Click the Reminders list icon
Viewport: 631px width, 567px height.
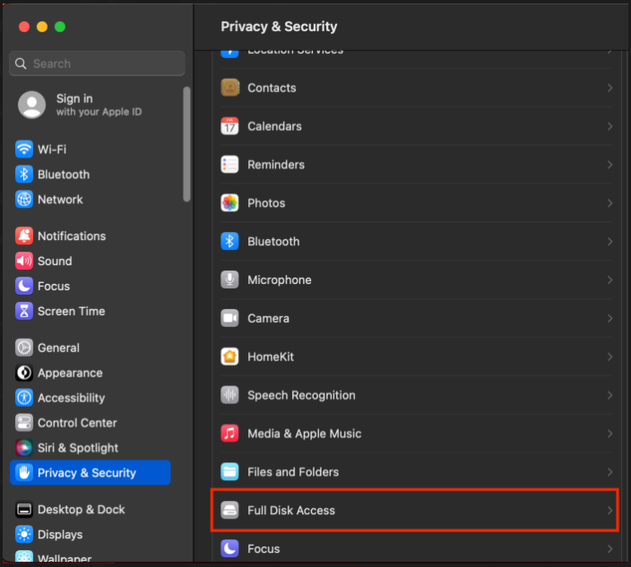(x=230, y=165)
